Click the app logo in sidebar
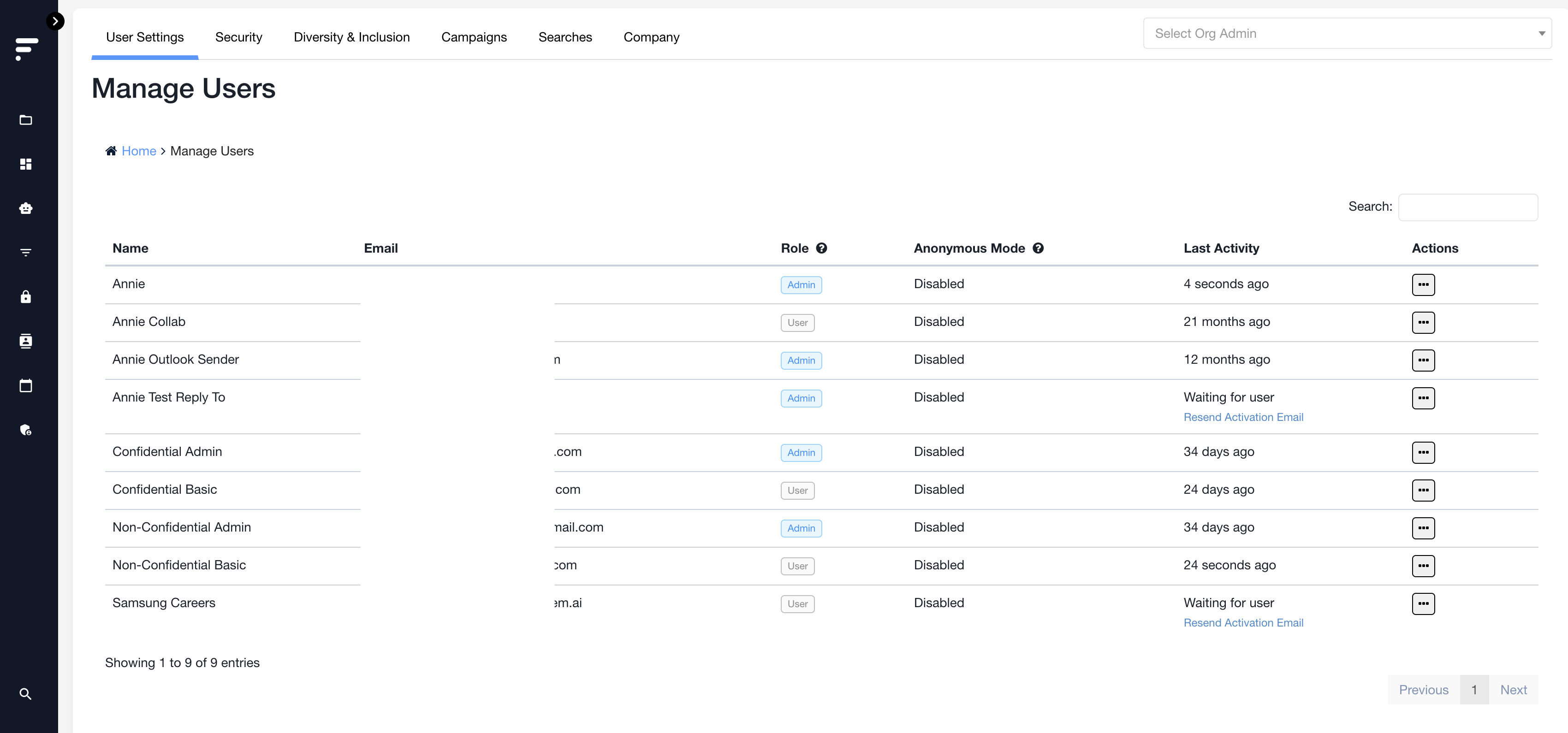 click(26, 49)
